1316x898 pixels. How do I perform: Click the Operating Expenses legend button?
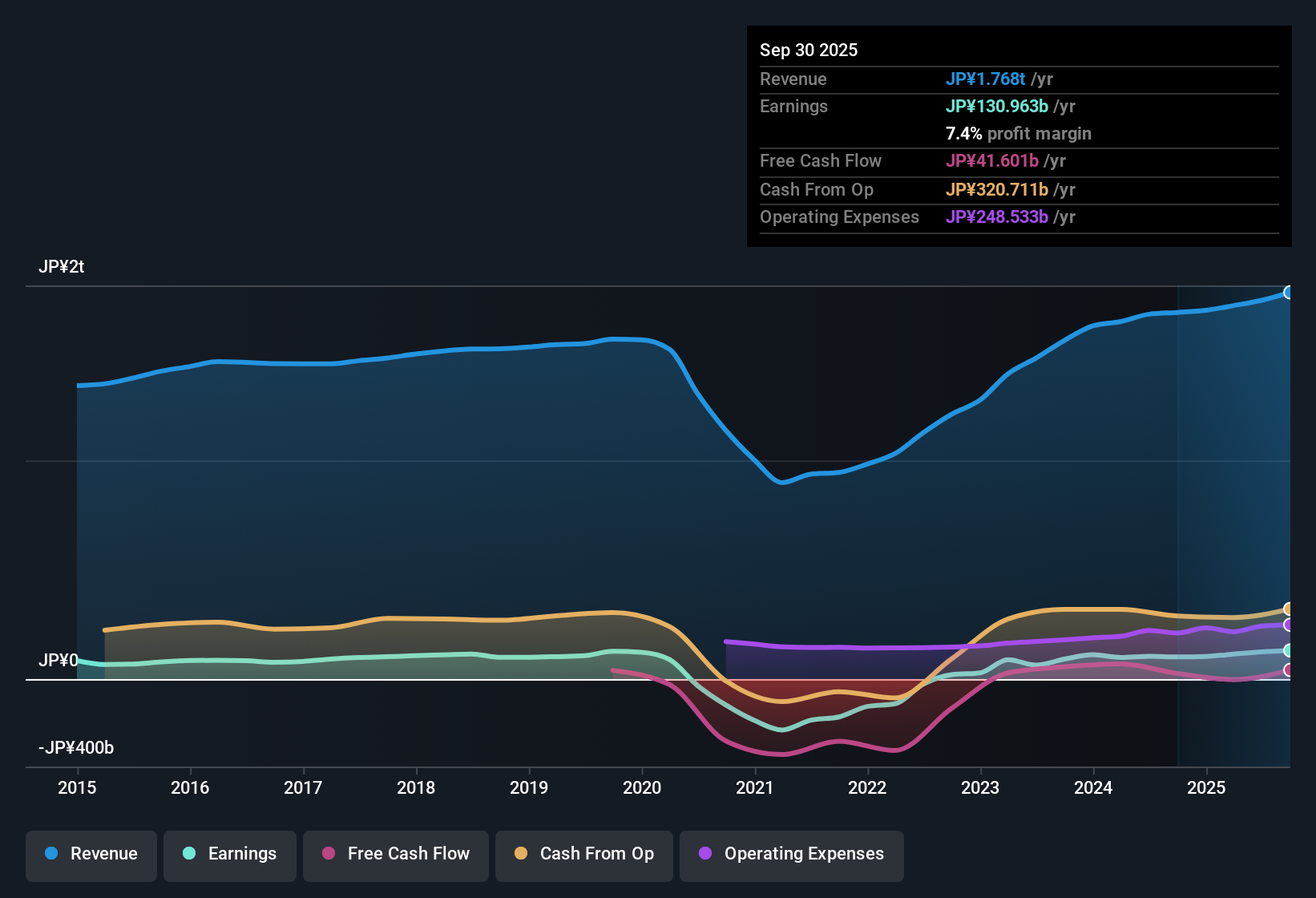pos(791,854)
